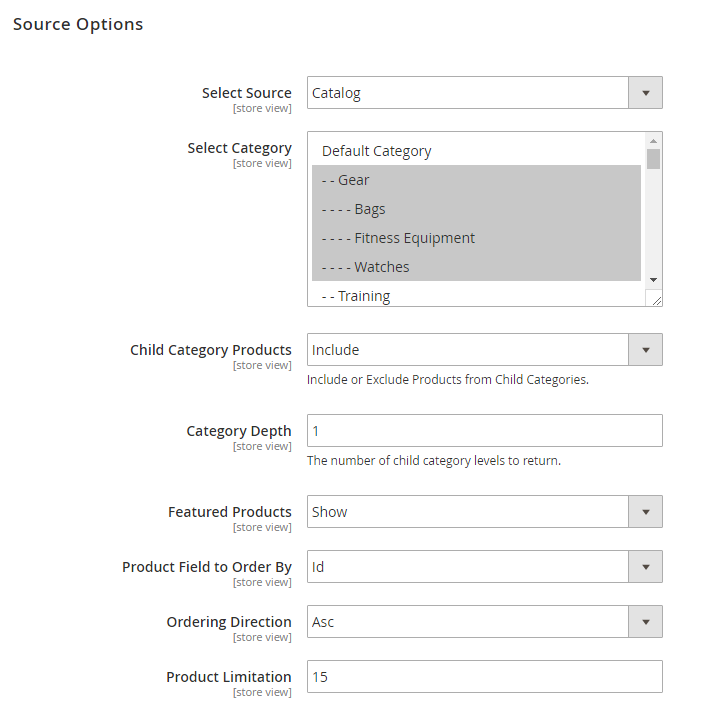Viewport: 701px width, 702px height.
Task: Expand the Ordering Direction dropdown arrow
Action: [x=645, y=622]
